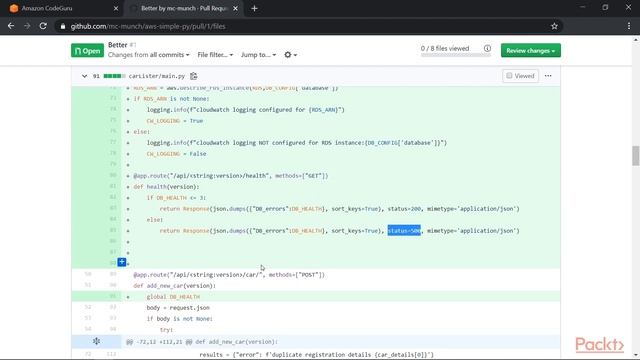Open a new browser tab
Image resolution: width=640 pixels, height=360 pixels.
(x=254, y=8)
